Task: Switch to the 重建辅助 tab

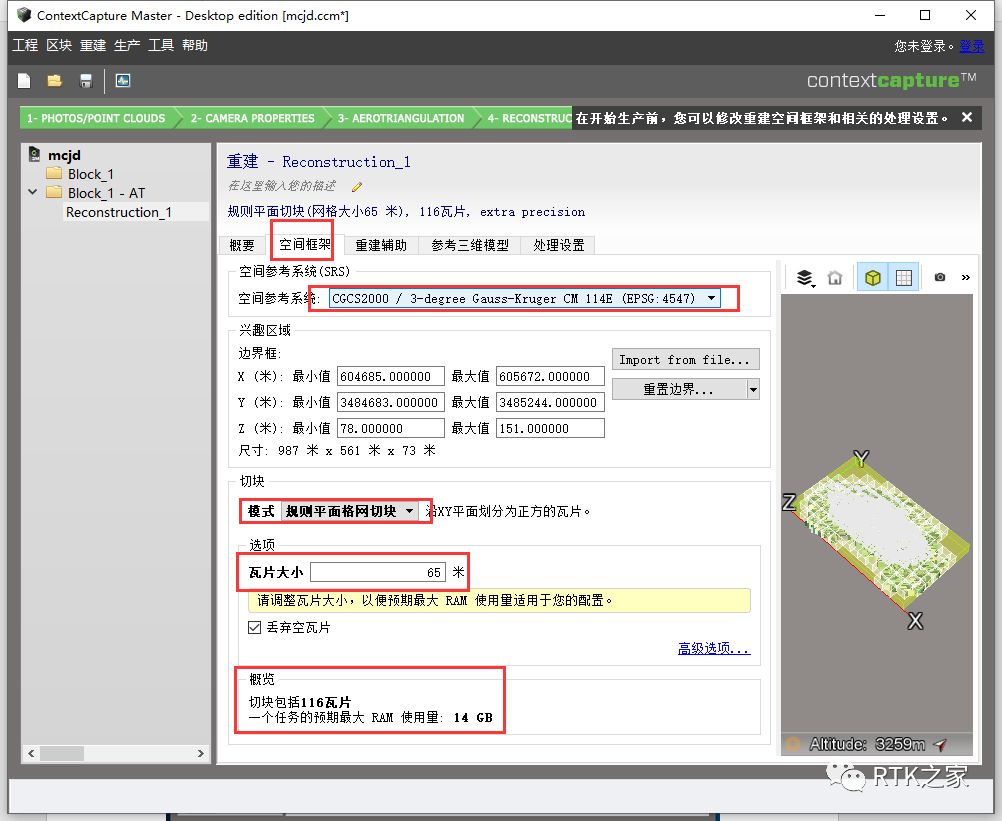Action: pyautogui.click(x=381, y=245)
